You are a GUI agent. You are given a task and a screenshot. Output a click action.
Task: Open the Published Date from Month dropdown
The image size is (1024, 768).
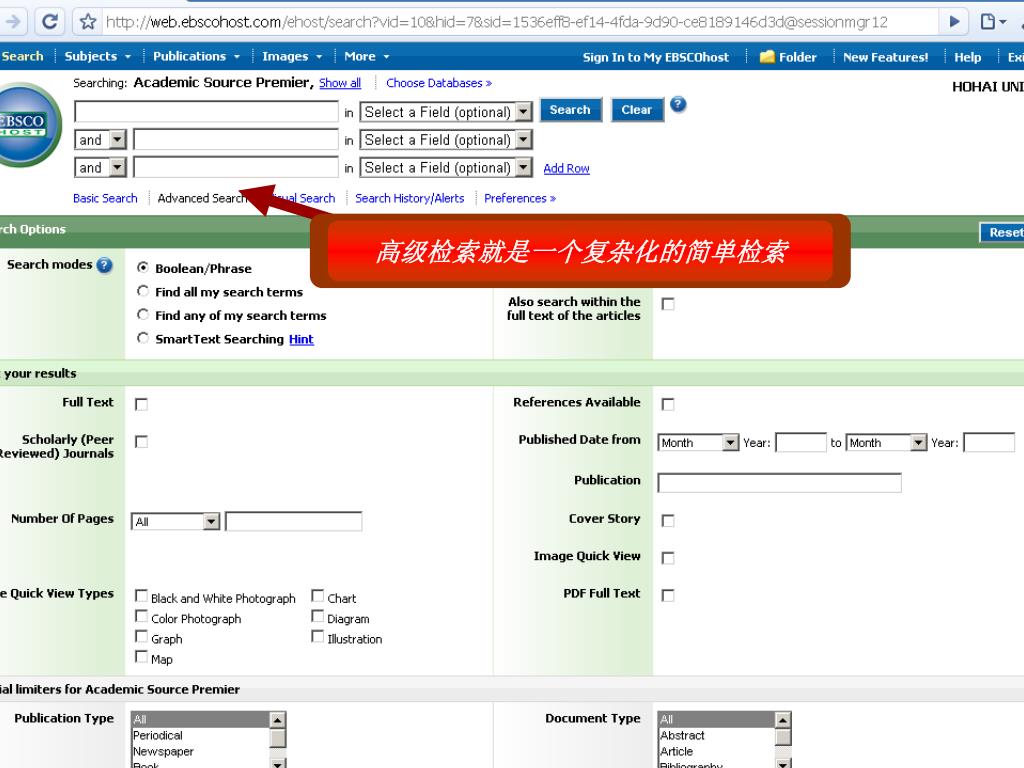tap(698, 443)
